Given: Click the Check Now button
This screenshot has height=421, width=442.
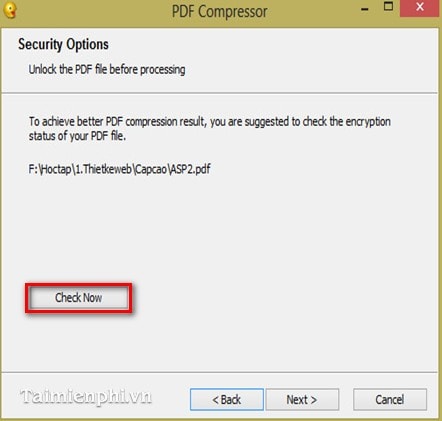Looking at the screenshot, I should click(x=79, y=298).
